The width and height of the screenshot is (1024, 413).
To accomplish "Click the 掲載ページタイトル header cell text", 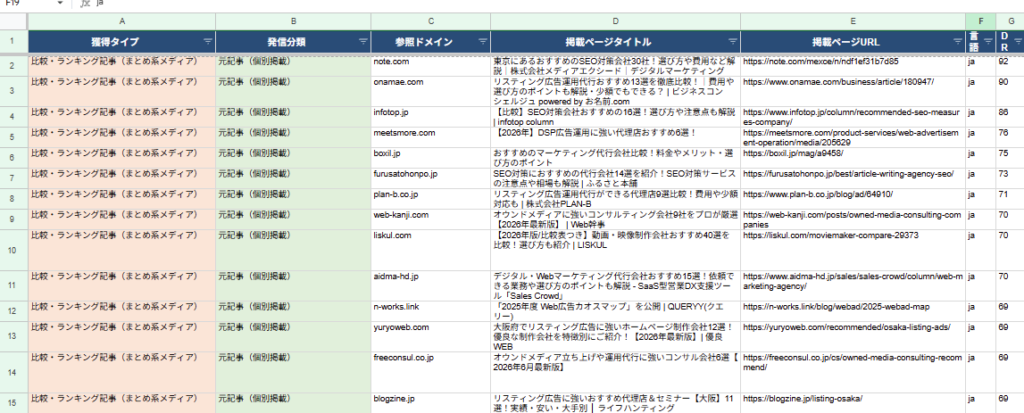I will point(608,42).
